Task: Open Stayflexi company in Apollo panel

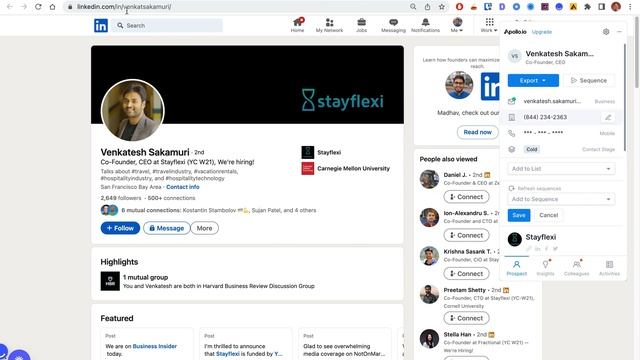Action: (540, 237)
